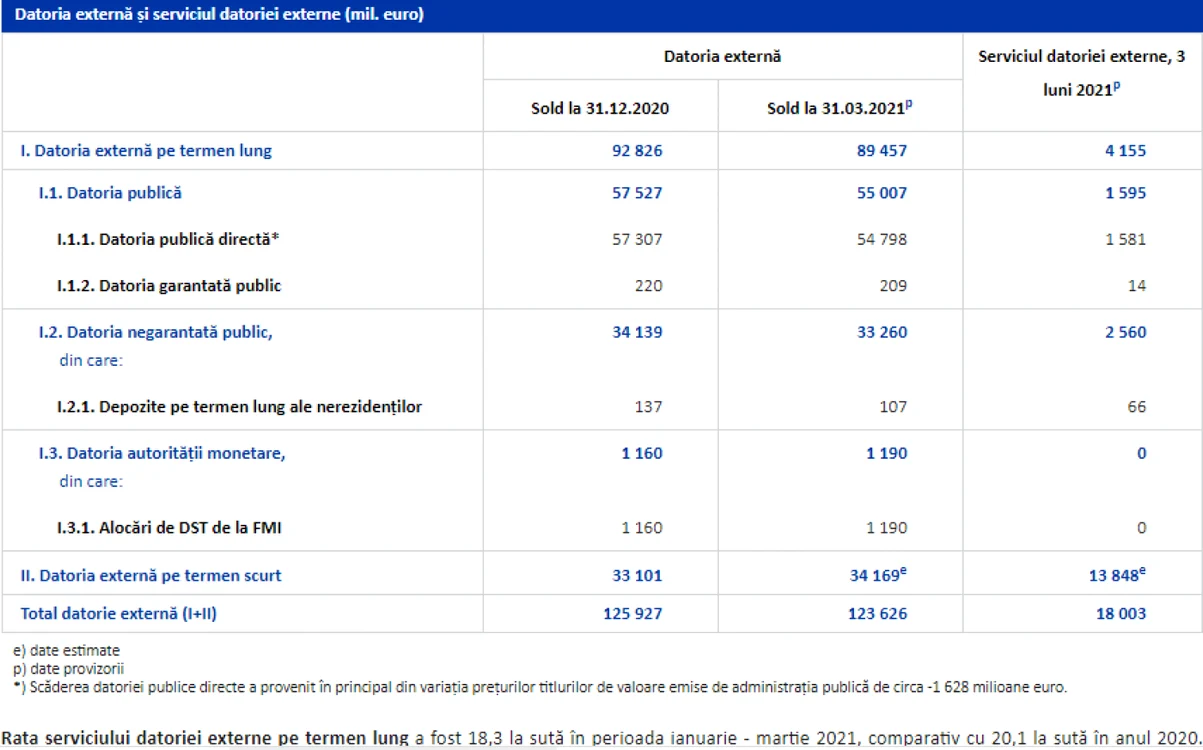
Task: Click bold 0 in 'Datoria autorității monetare' row
Action: click(1142, 453)
